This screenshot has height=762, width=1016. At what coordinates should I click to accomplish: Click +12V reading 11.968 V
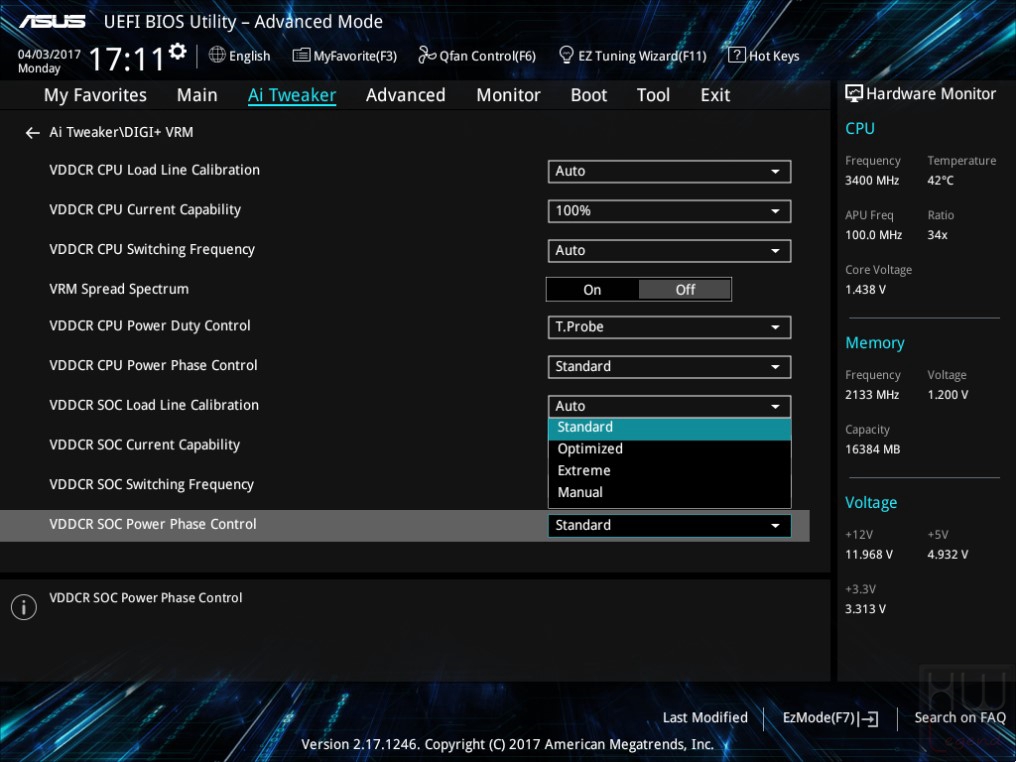(868, 555)
